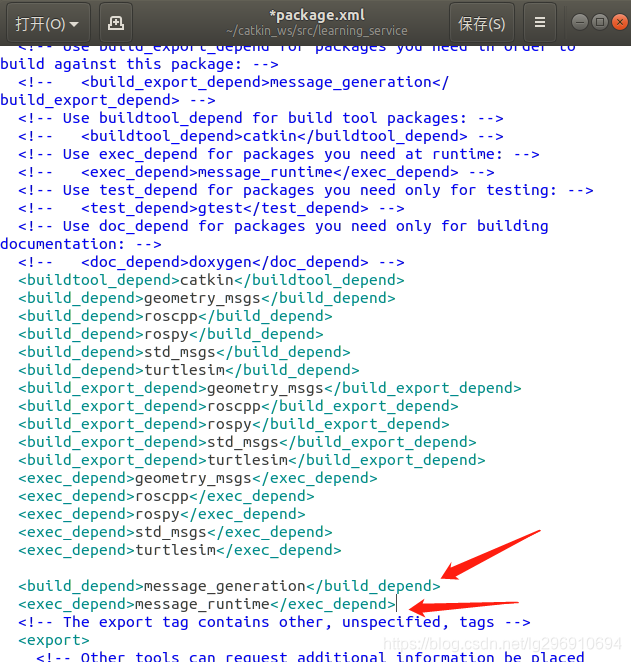Click build_export_depend rospy line

tap(234, 424)
